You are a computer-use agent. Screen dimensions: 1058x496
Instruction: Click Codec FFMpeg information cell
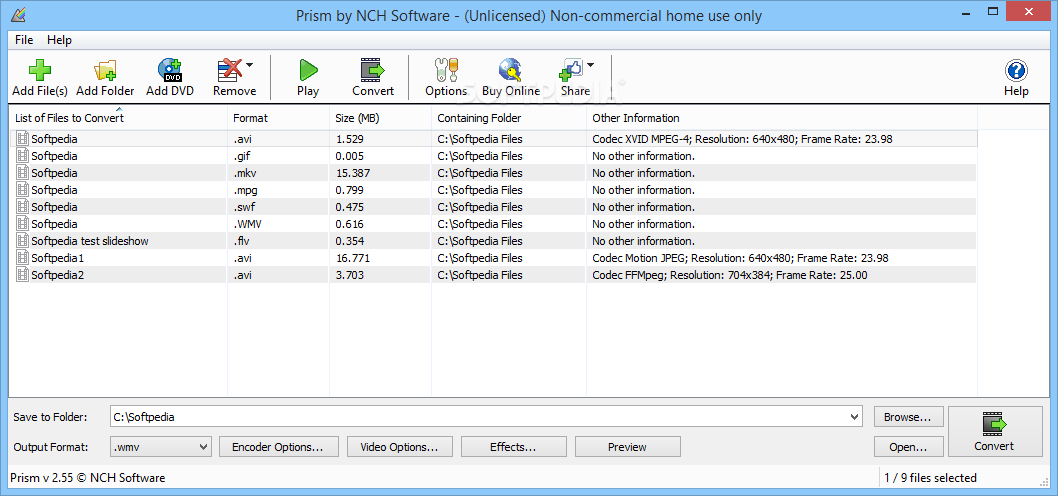[730, 275]
